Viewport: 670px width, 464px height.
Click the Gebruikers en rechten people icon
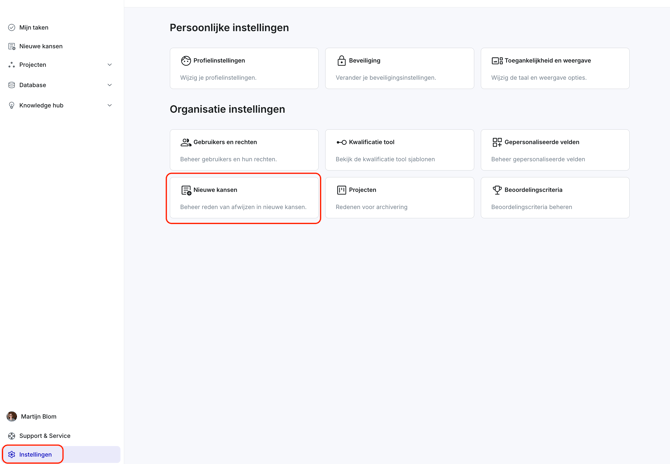[x=185, y=142]
